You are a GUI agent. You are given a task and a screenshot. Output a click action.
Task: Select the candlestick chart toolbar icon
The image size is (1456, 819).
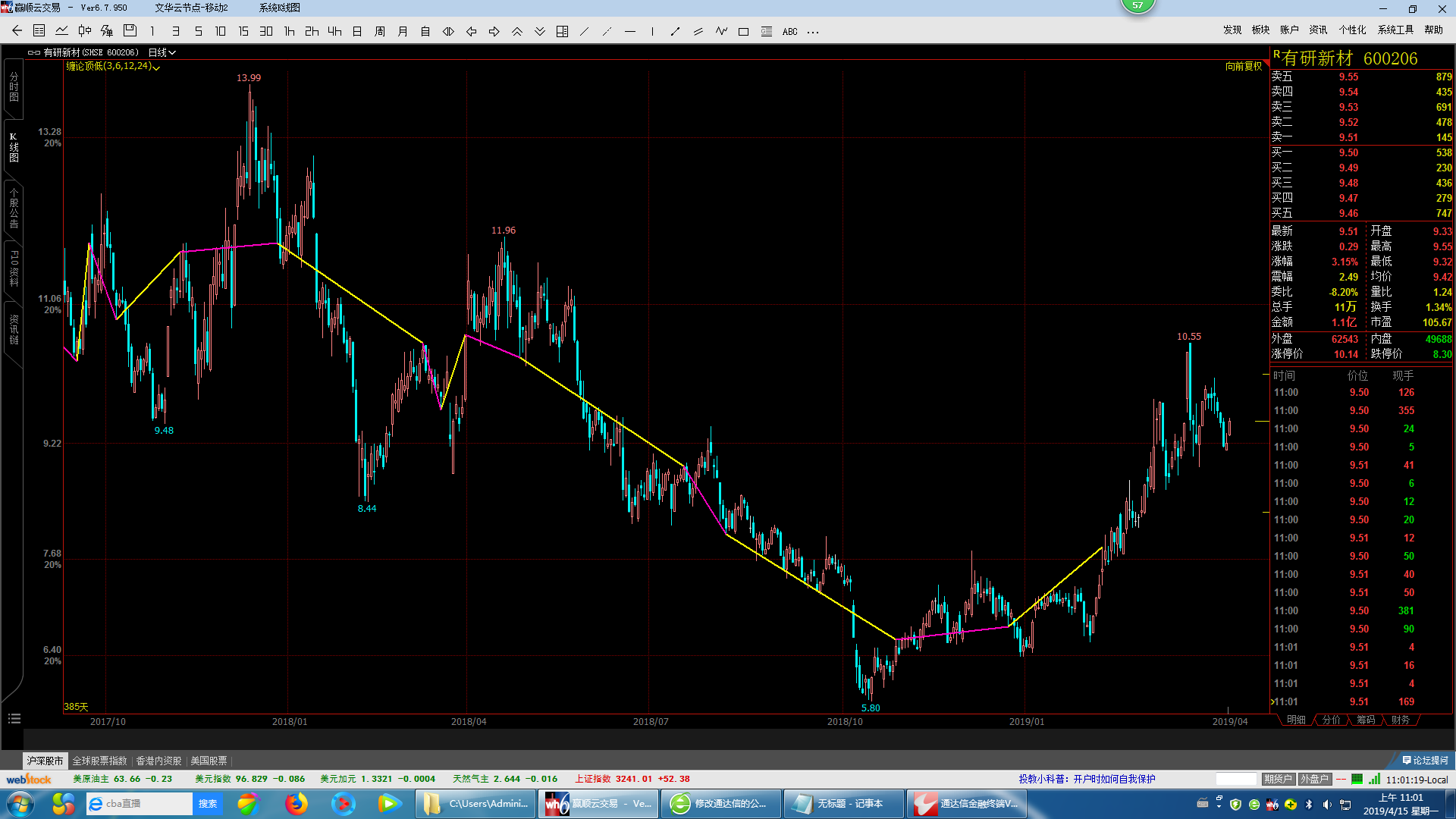pos(84,31)
